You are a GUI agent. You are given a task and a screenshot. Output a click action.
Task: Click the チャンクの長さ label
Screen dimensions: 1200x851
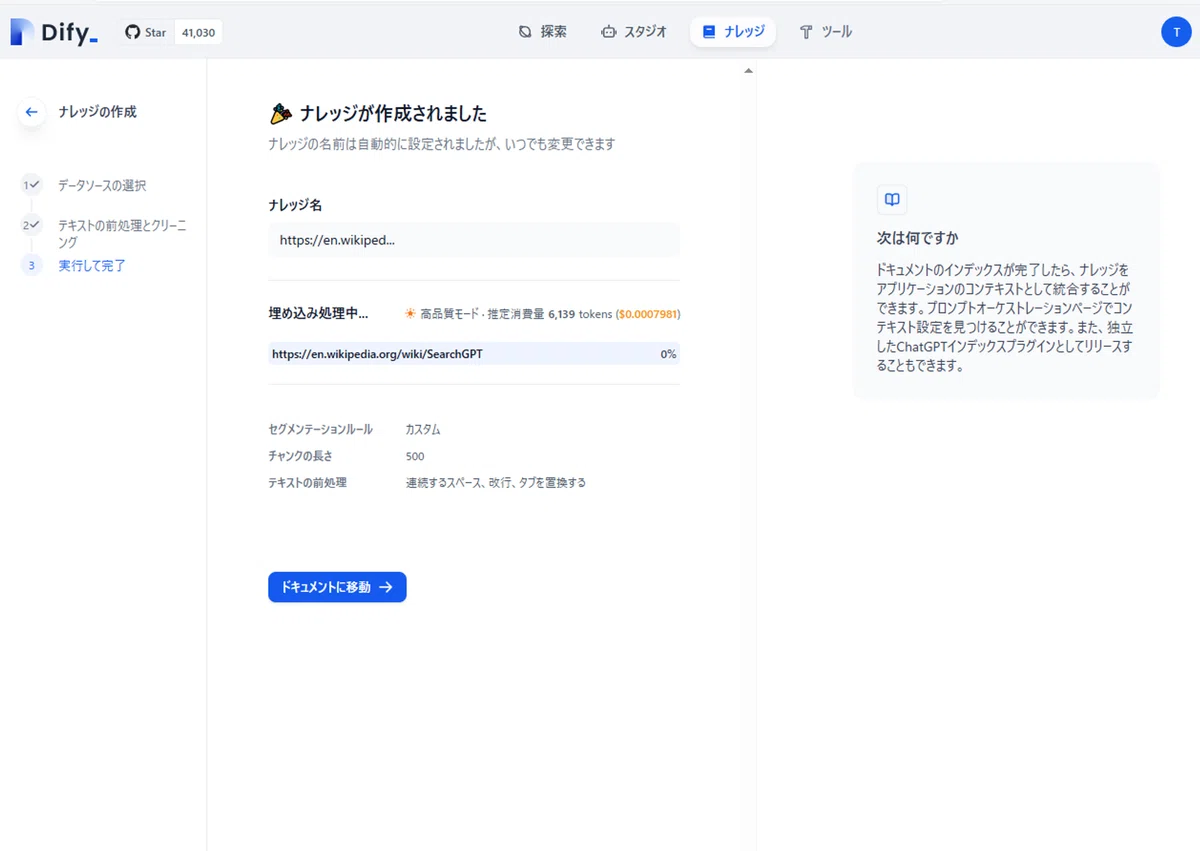coord(300,456)
